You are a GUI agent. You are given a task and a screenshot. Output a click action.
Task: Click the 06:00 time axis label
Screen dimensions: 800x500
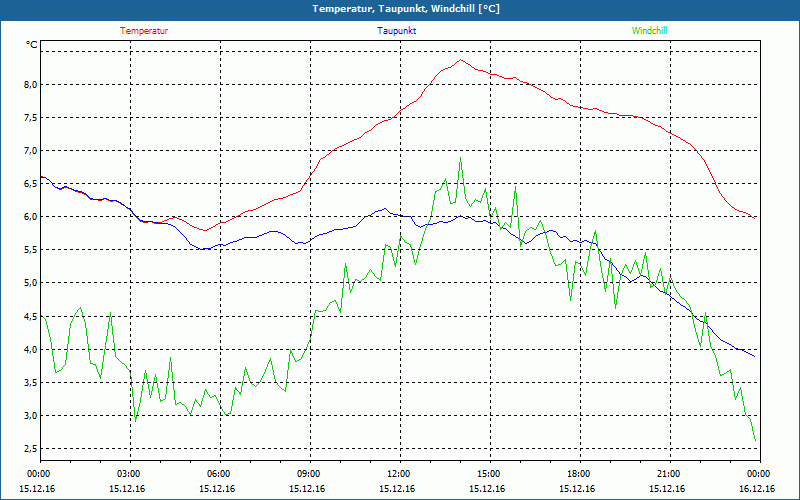coord(217,474)
